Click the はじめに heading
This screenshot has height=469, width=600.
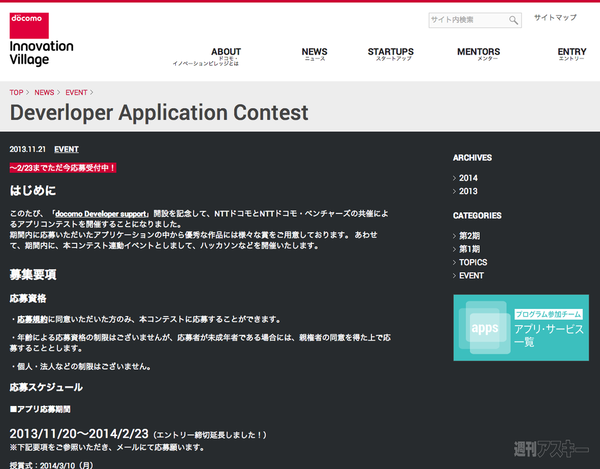pos(33,191)
